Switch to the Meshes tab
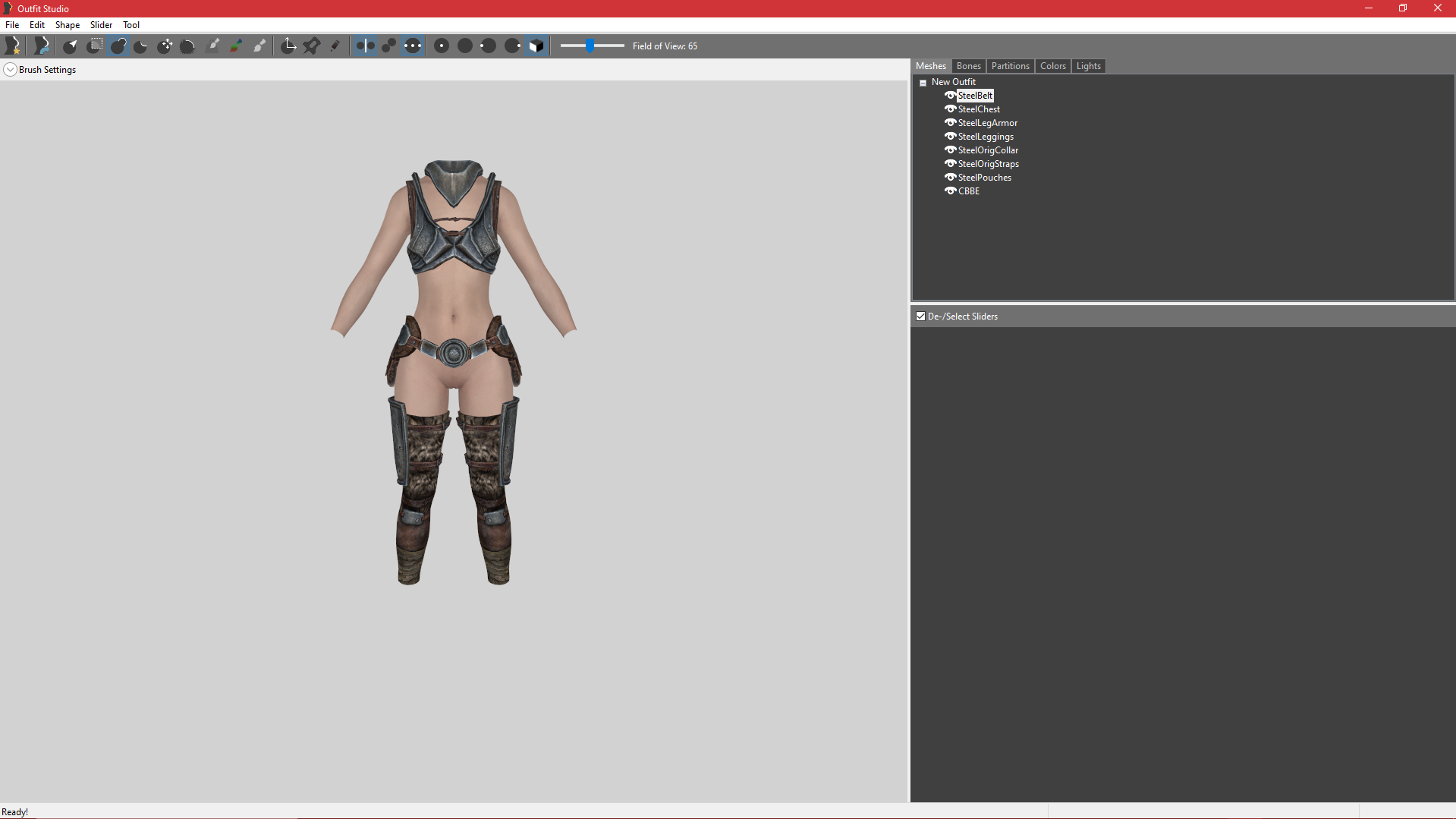 coord(931,66)
